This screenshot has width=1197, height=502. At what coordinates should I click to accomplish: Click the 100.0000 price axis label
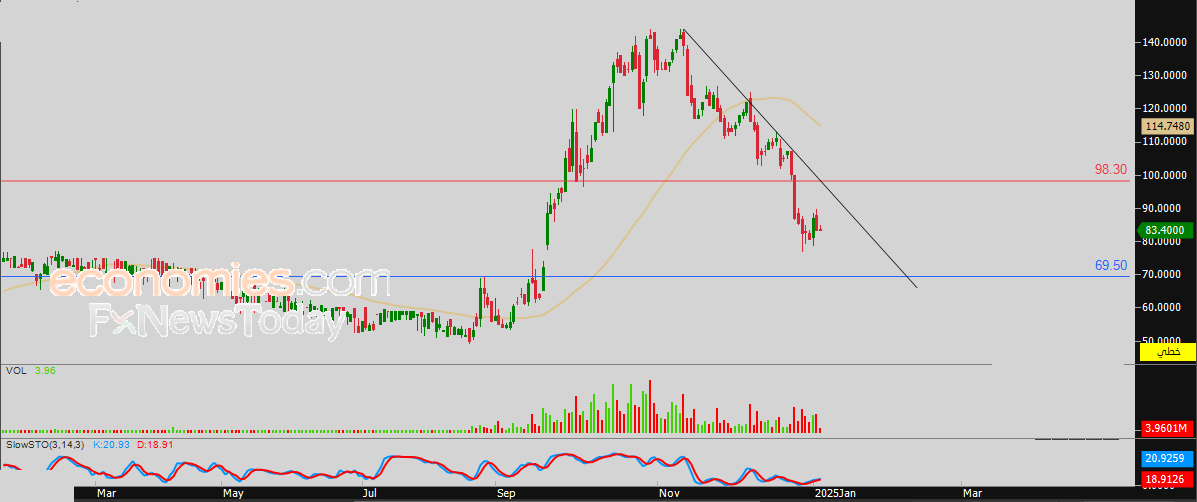click(1165, 175)
